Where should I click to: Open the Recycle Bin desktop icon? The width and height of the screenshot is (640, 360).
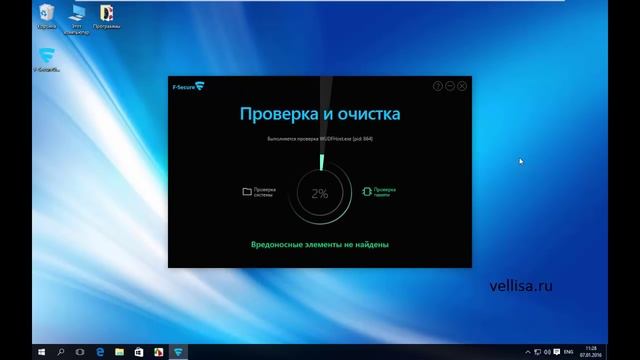[x=47, y=16]
